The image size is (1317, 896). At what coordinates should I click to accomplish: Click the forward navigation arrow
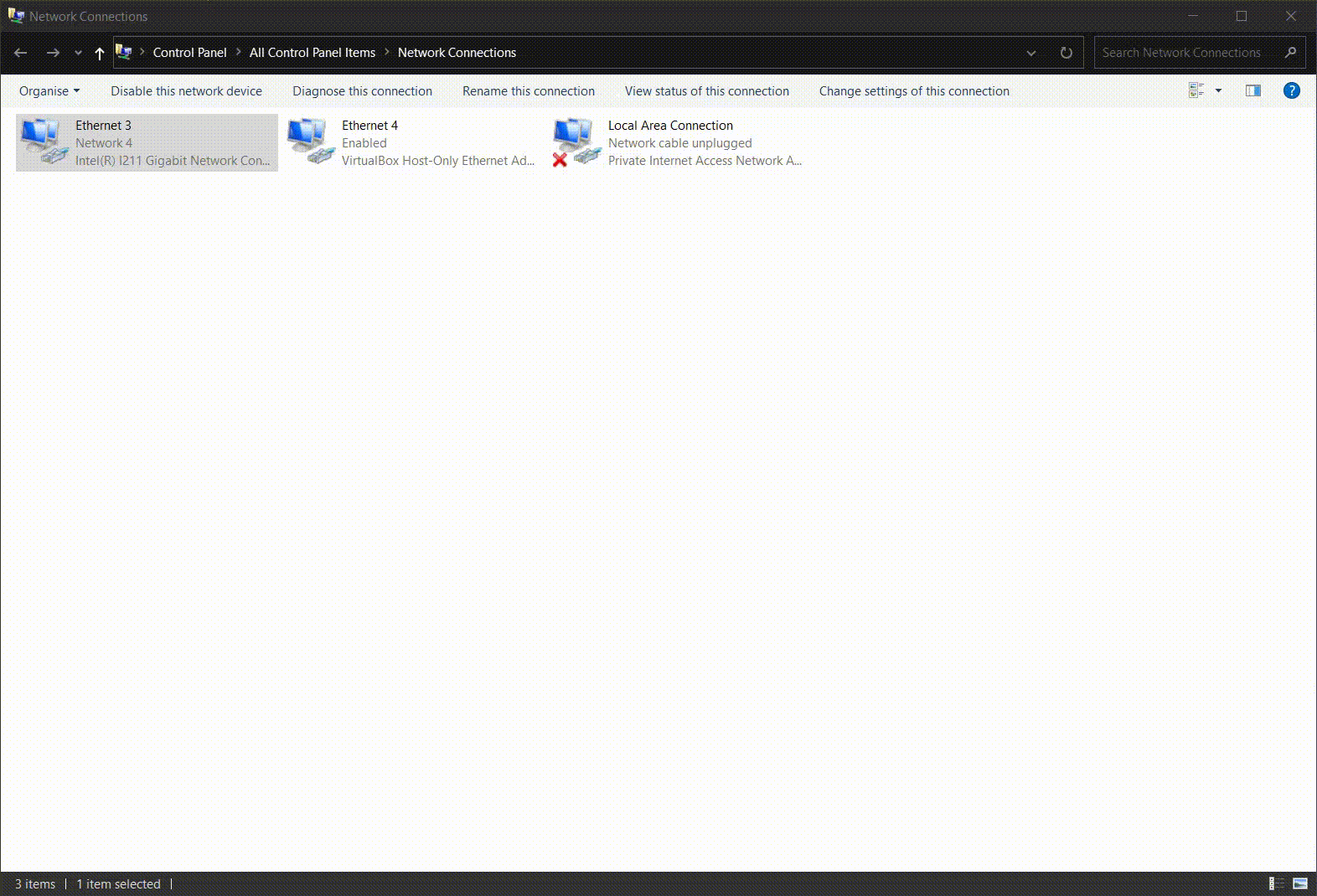pos(53,53)
